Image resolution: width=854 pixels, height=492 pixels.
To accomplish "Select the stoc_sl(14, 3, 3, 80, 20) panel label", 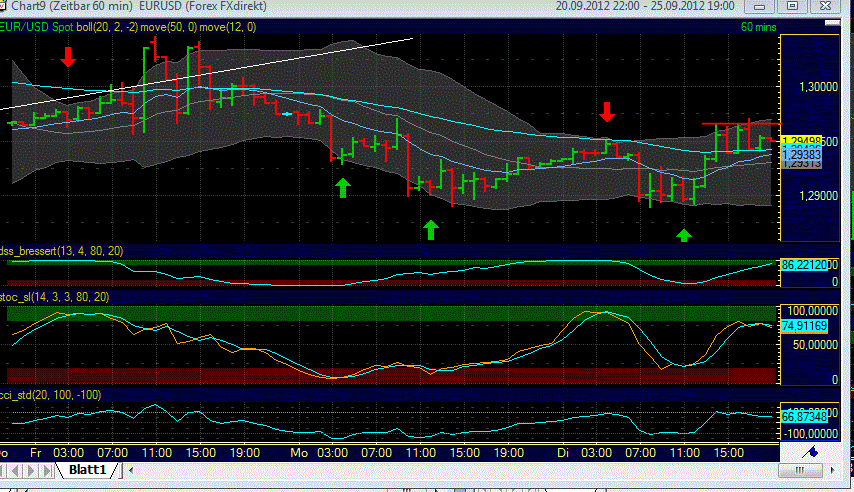I will [x=54, y=297].
